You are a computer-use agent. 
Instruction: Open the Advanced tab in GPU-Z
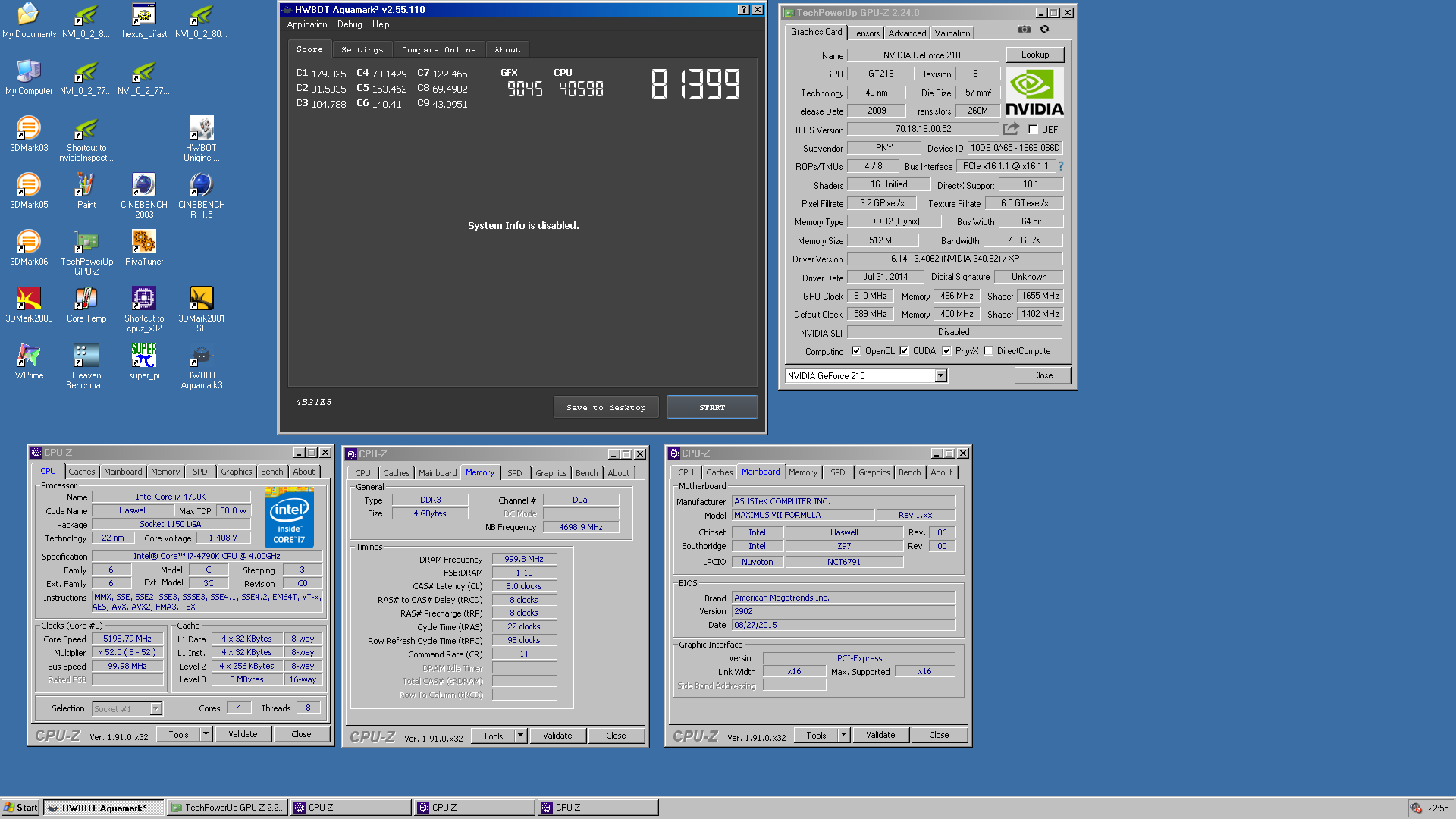[x=907, y=33]
